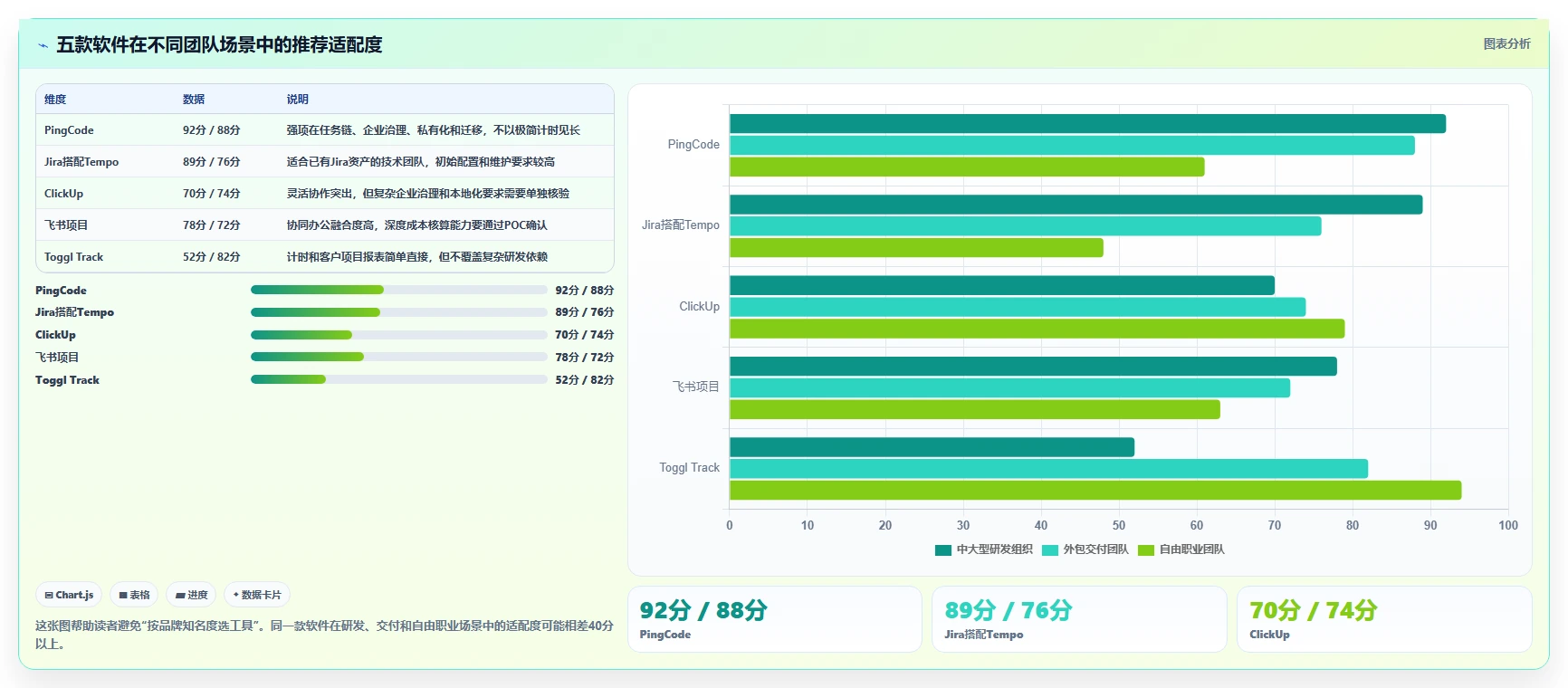Click the 图表分析 label in the header
This screenshot has height=688, width=1568.
1506,43
